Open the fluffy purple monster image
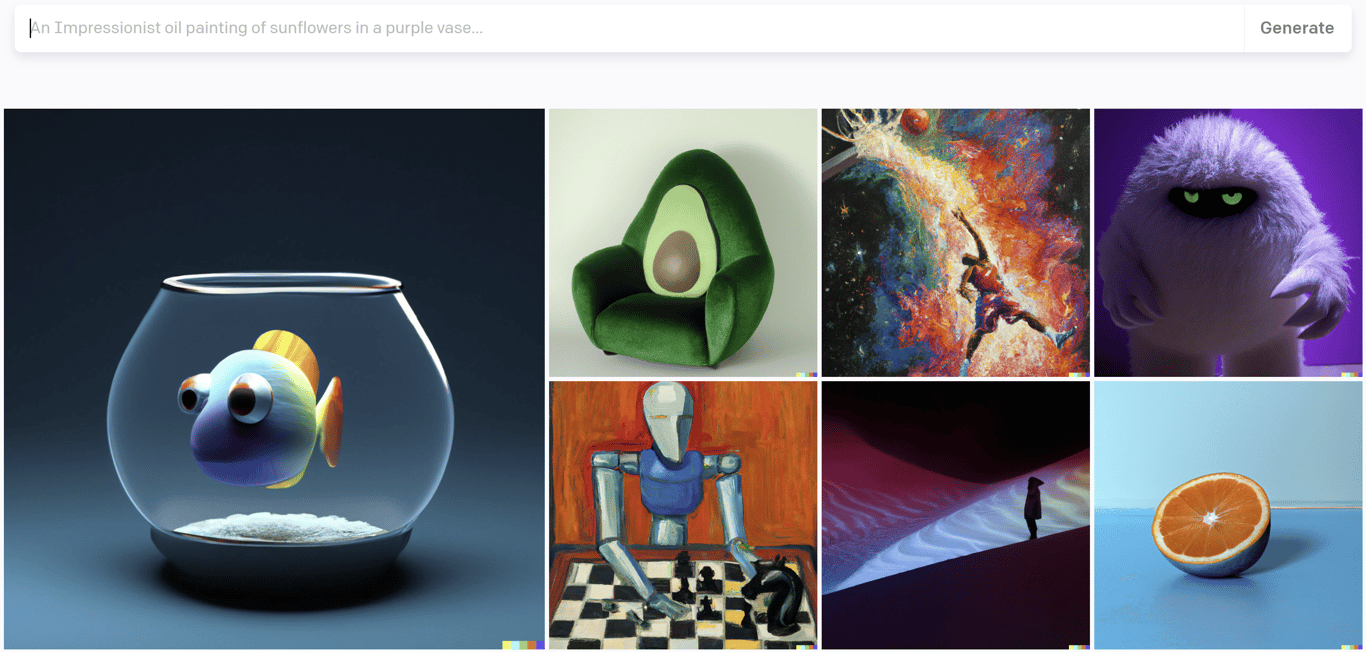The width and height of the screenshot is (1366, 652). tap(1228, 243)
